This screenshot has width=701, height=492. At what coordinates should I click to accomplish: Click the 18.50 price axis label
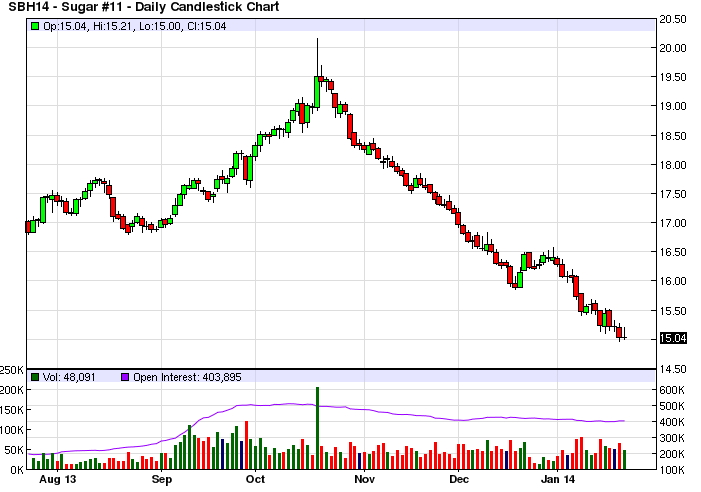tap(673, 136)
